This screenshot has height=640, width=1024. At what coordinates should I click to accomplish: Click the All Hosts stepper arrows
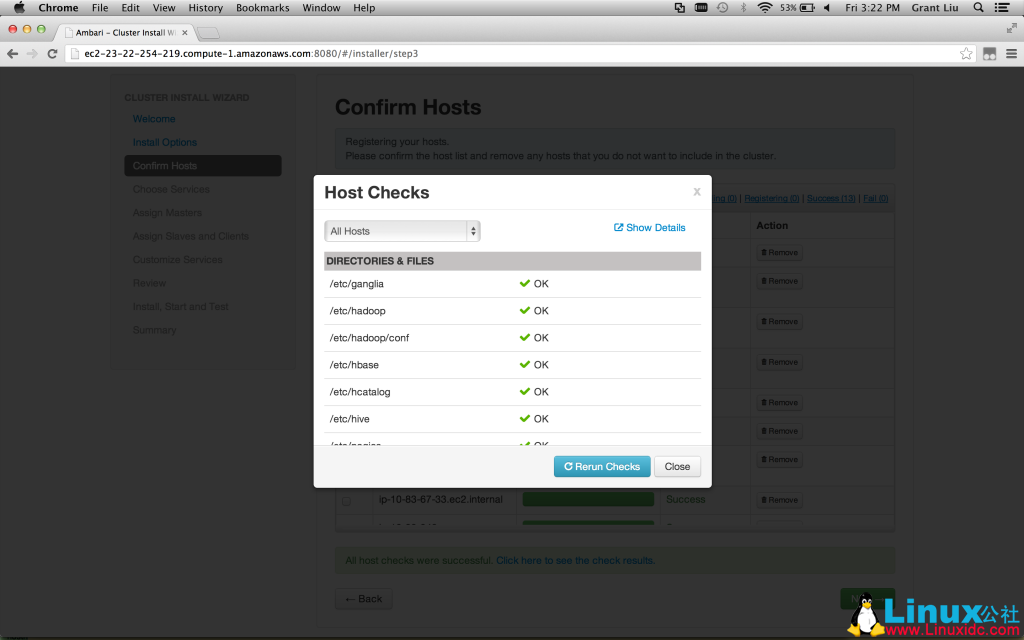pos(473,230)
